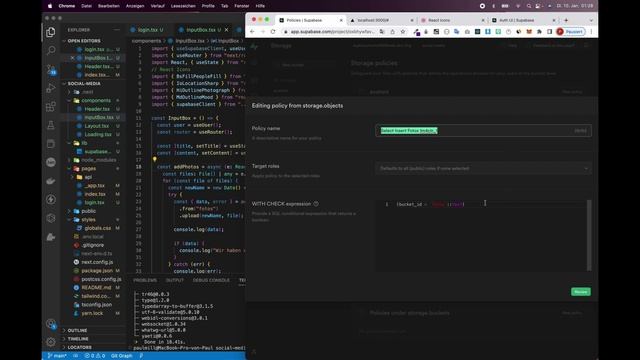This screenshot has width=640, height=360.
Task: Collapse the components folder
Action: point(96,100)
